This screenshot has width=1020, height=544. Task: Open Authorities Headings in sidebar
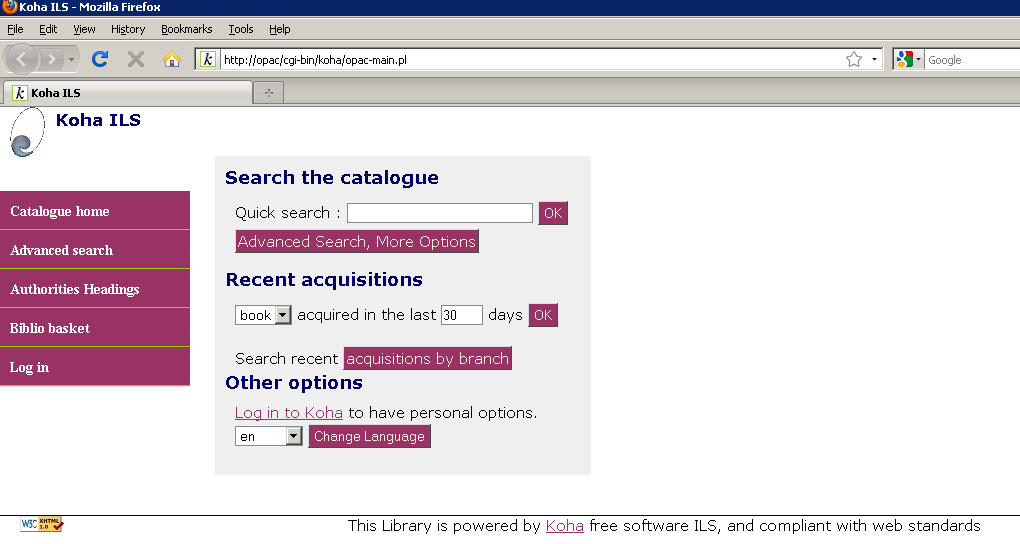coord(95,289)
